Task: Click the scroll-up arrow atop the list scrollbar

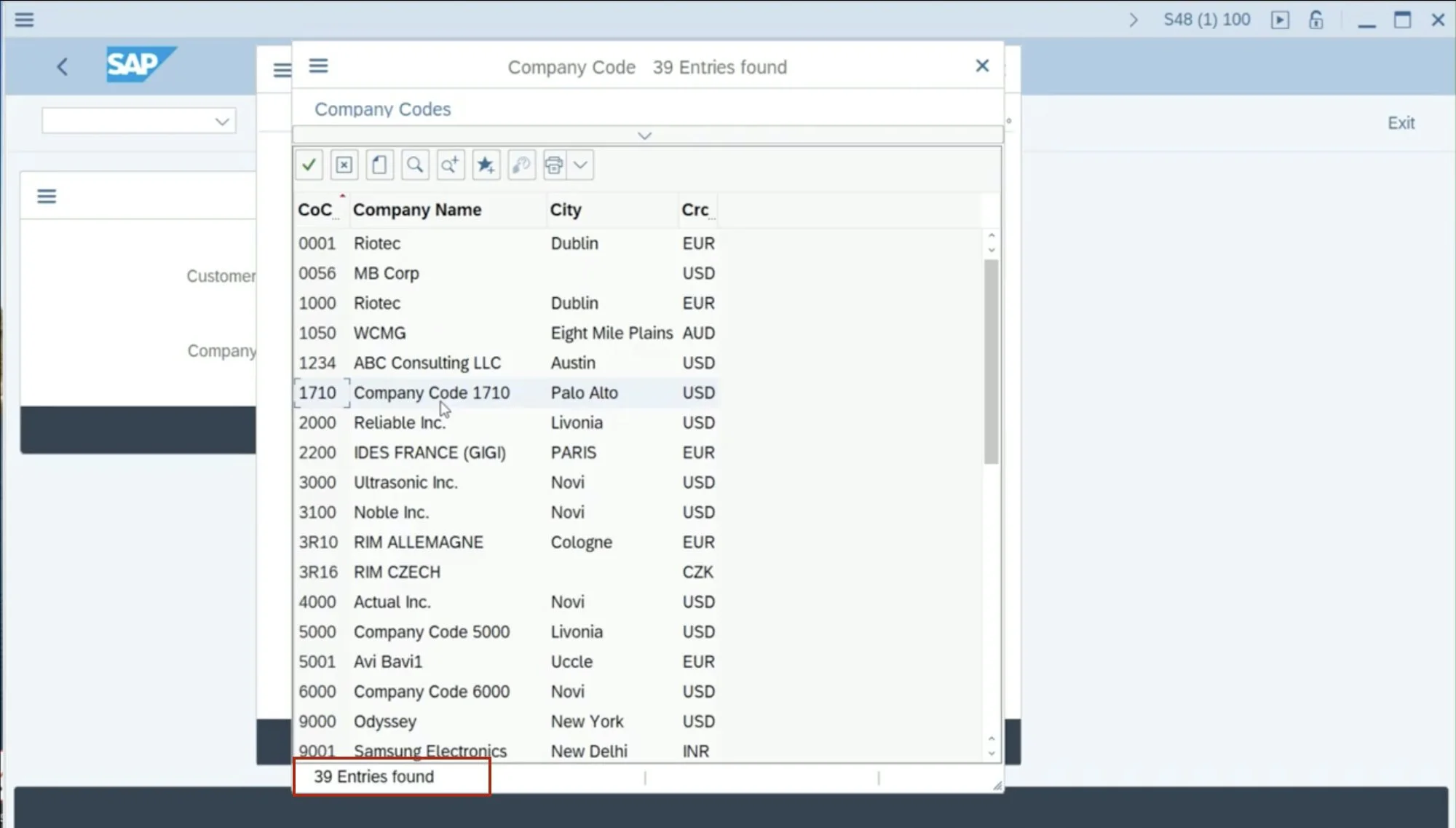Action: coord(991,235)
